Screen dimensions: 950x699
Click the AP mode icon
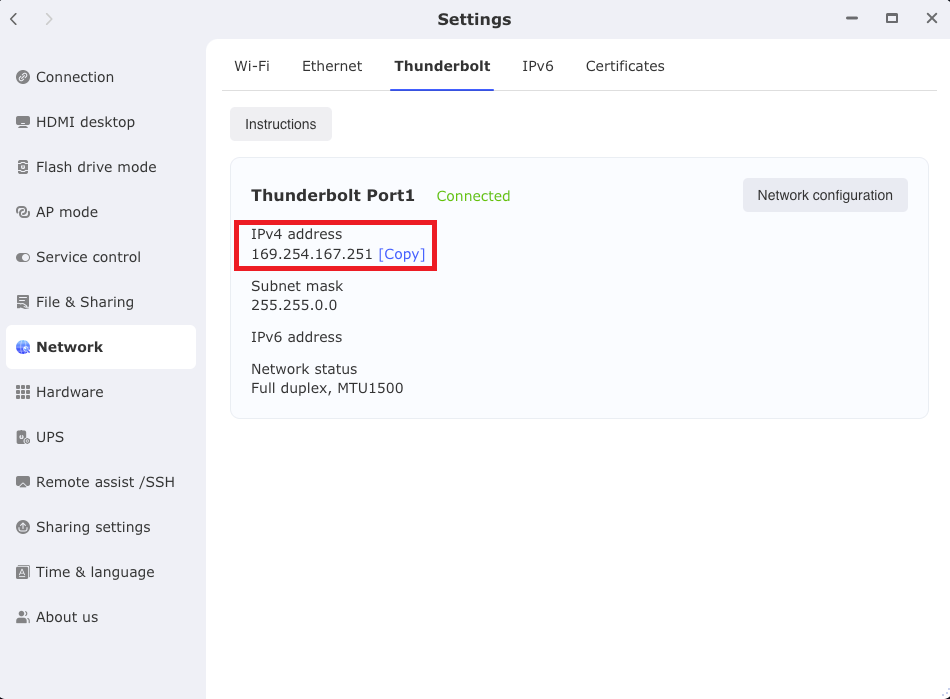23,212
